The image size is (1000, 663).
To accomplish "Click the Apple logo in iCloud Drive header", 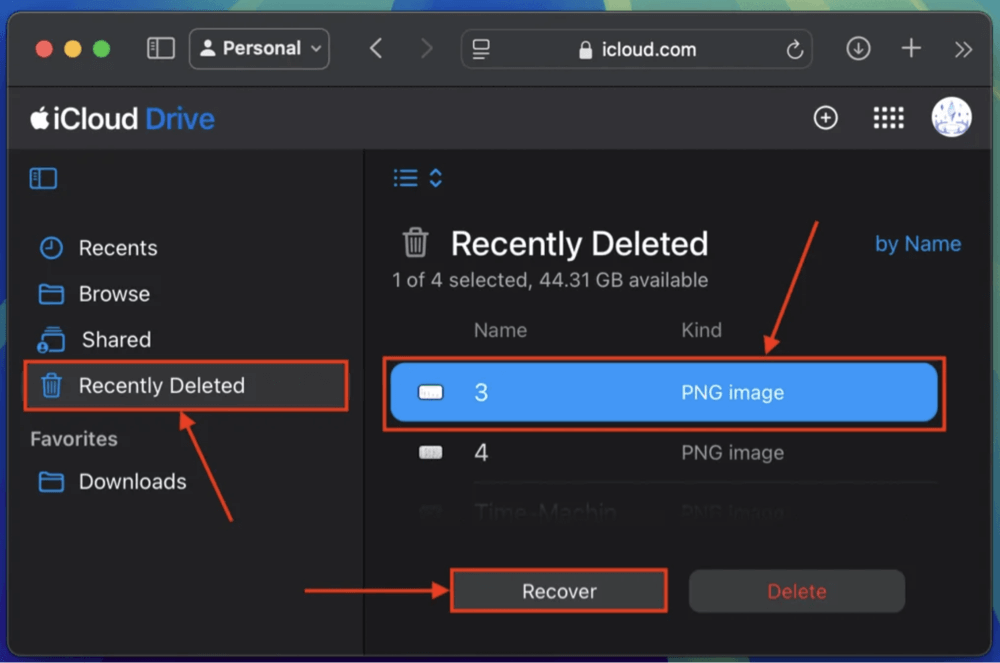I will pyautogui.click(x=38, y=118).
